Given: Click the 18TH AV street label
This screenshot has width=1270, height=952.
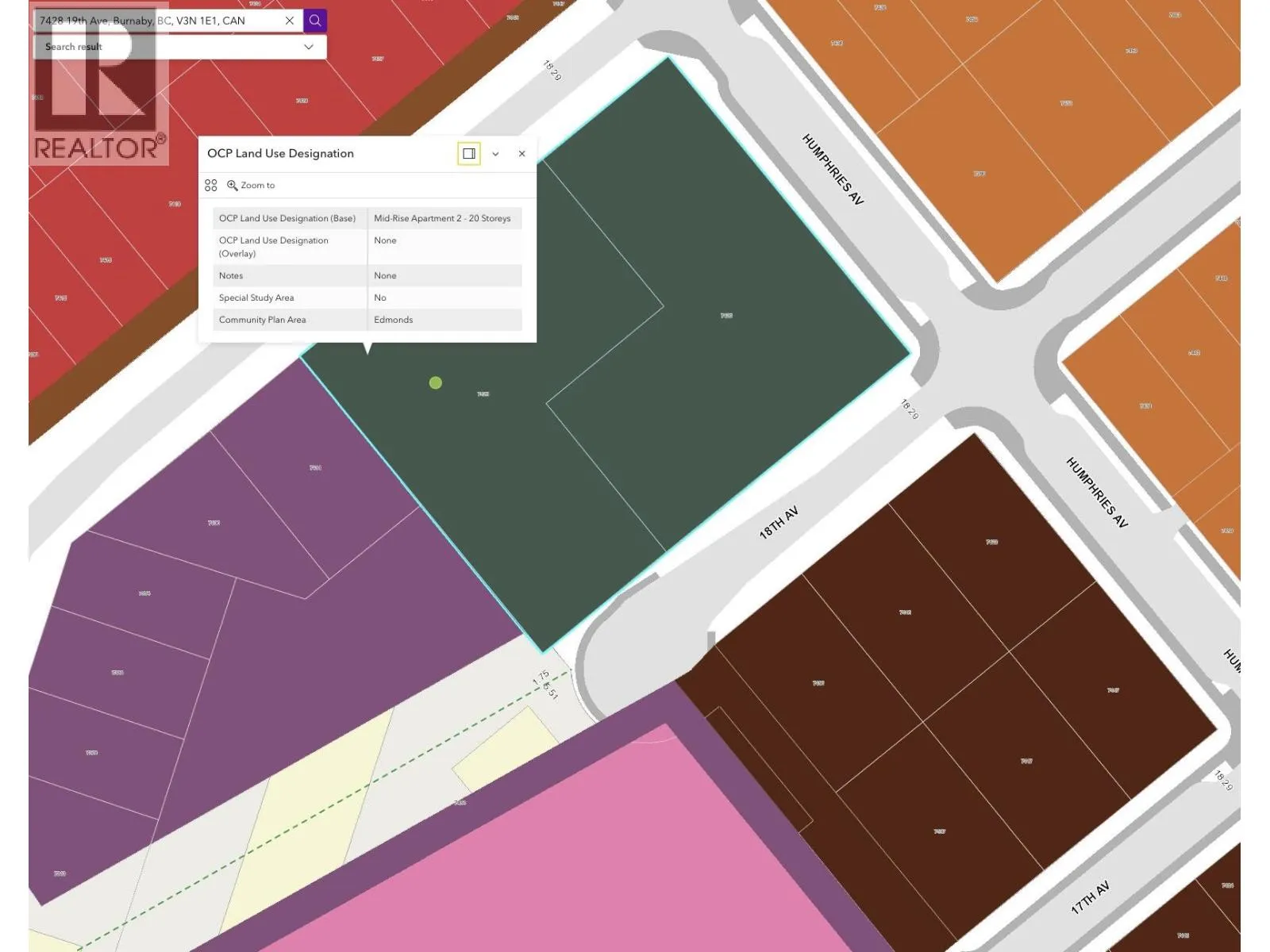Looking at the screenshot, I should coord(778,523).
